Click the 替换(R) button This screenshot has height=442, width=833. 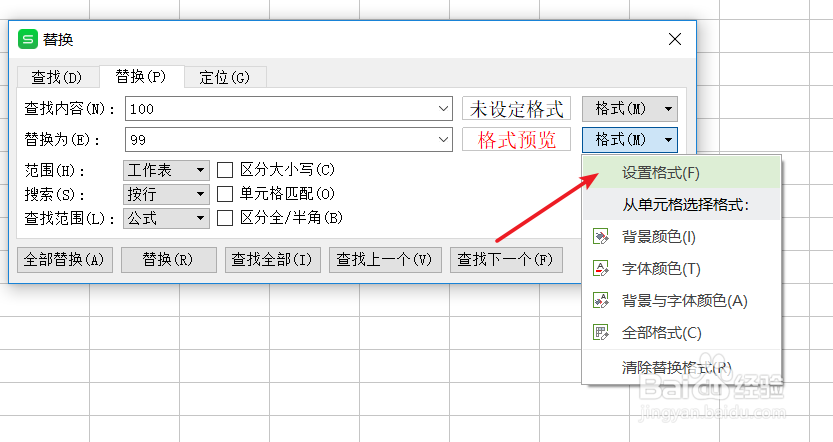click(x=168, y=260)
